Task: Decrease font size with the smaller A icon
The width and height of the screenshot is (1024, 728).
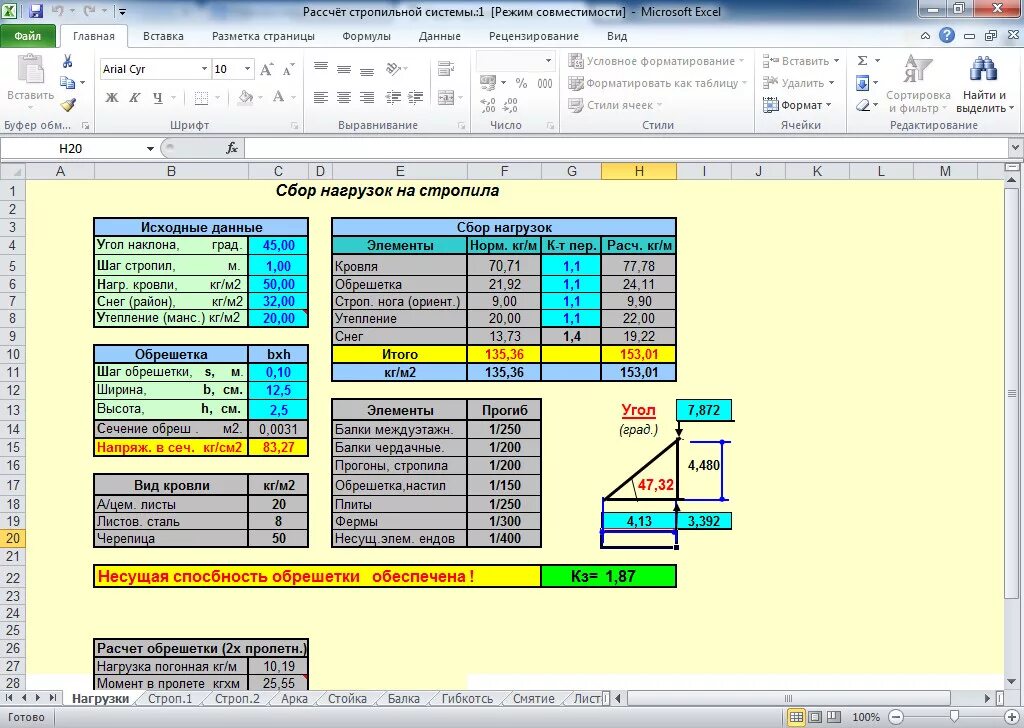Action: point(288,69)
